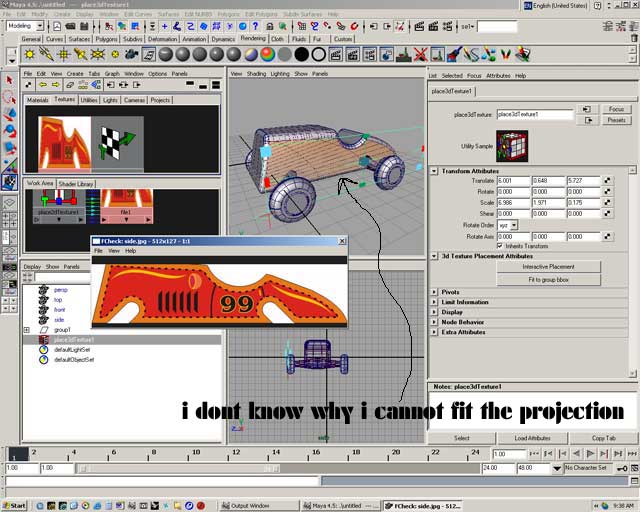Click the trash can icon beside shelf tabs

tap(634, 38)
